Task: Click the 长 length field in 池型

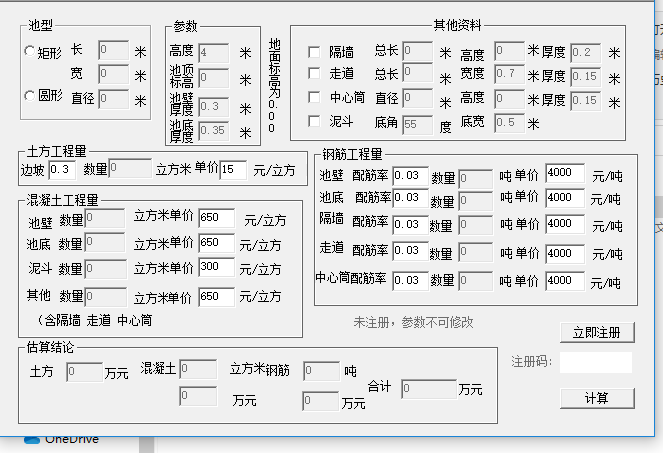Action: click(x=113, y=50)
